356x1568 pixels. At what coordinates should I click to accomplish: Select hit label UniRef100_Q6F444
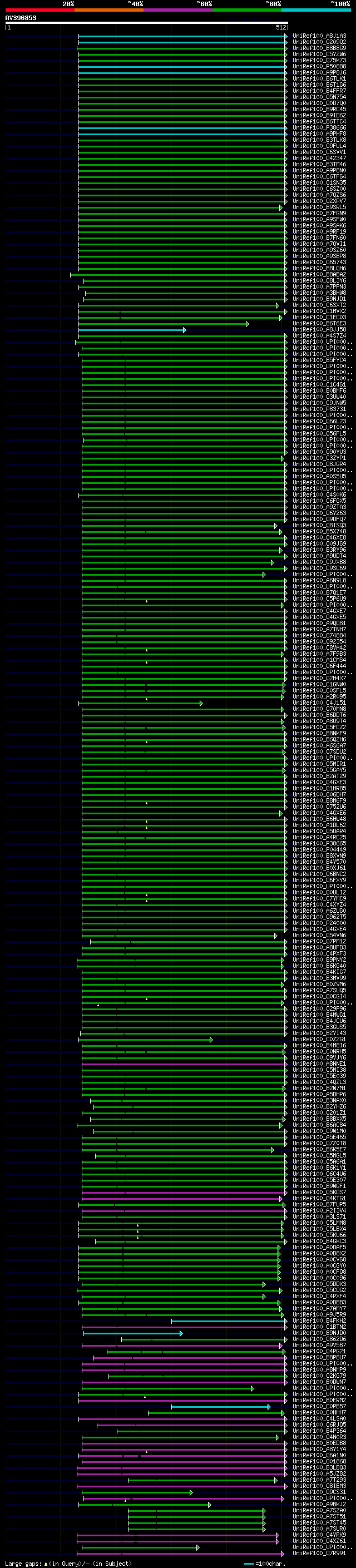319,666
